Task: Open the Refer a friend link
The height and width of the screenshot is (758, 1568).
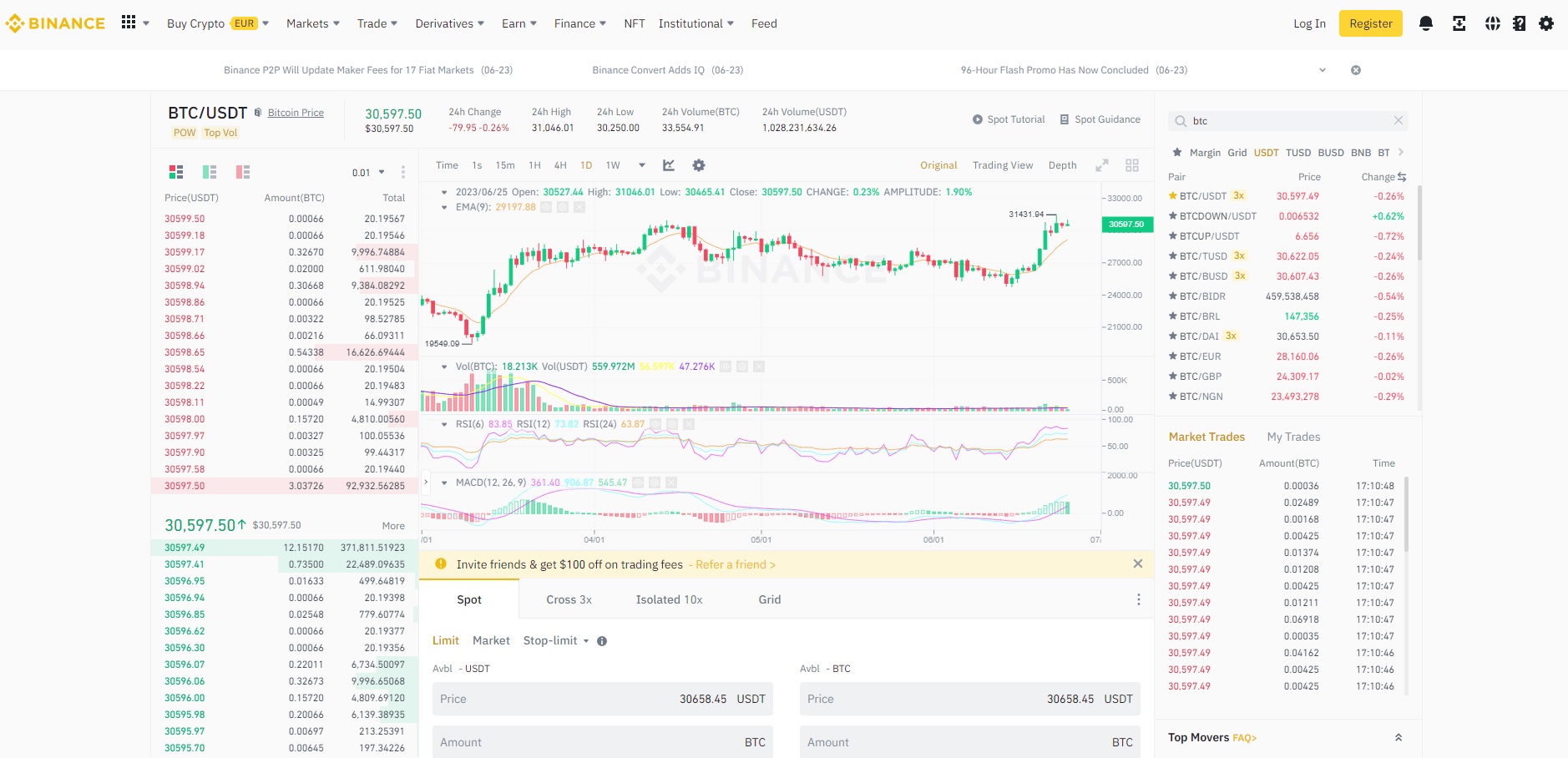Action: [x=736, y=564]
